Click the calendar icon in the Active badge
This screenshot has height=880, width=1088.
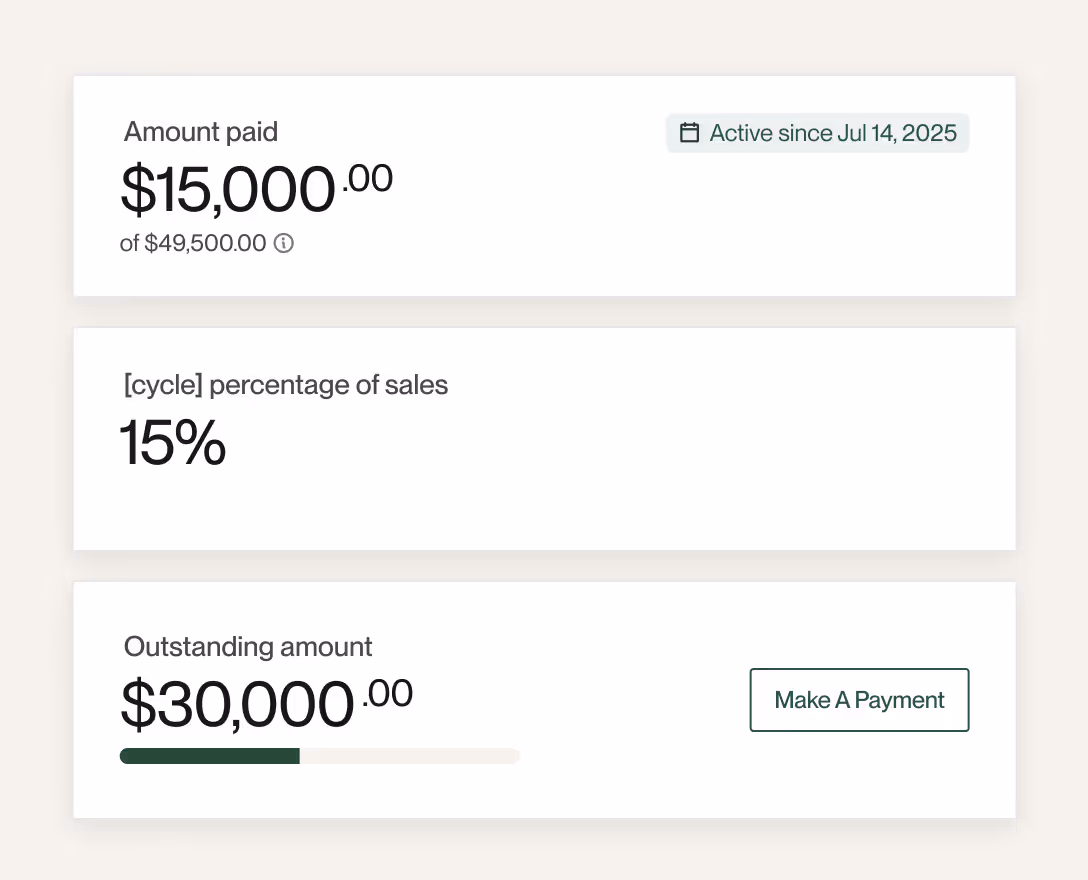(689, 133)
